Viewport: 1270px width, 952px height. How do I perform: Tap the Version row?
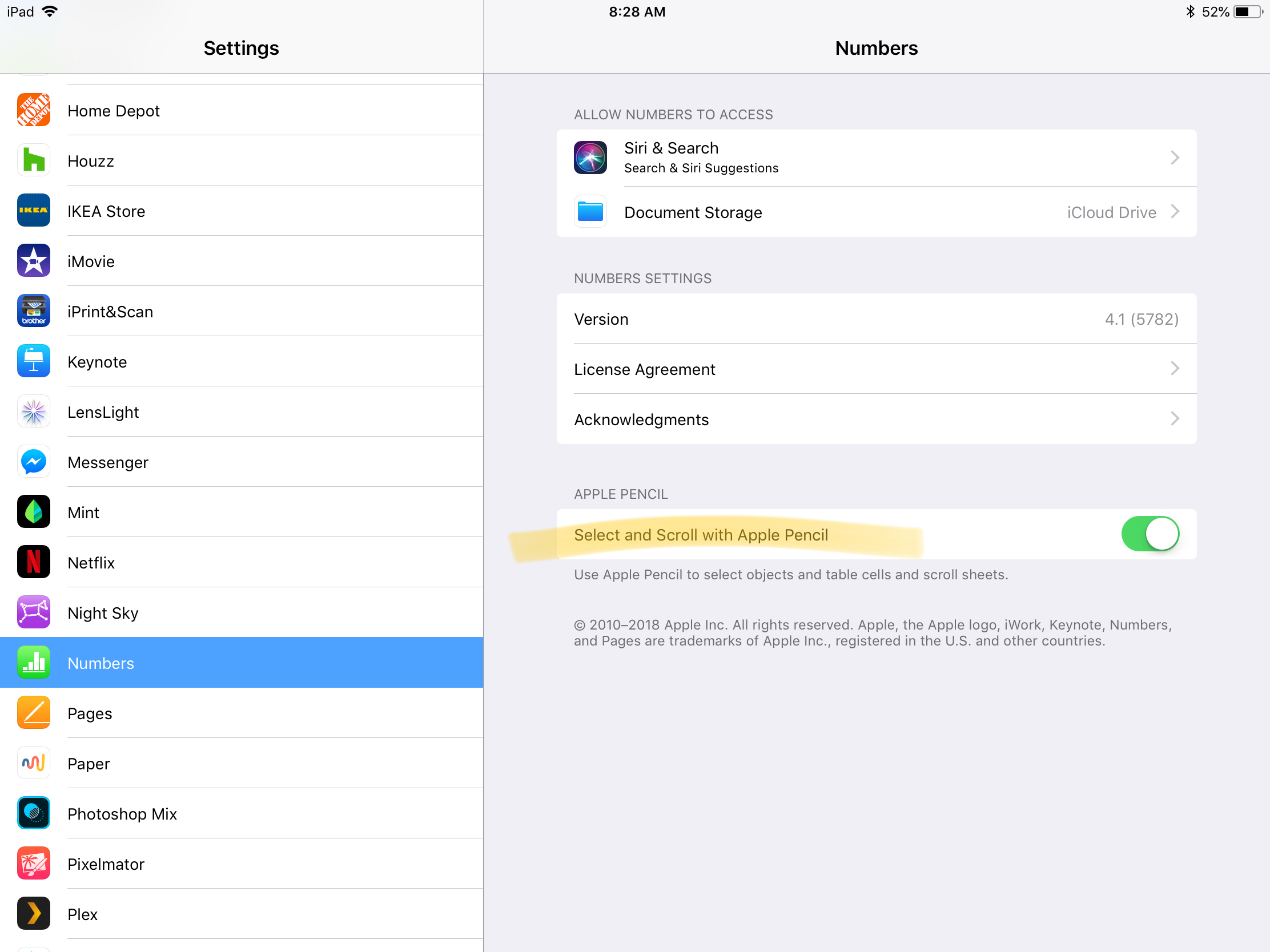click(876, 318)
